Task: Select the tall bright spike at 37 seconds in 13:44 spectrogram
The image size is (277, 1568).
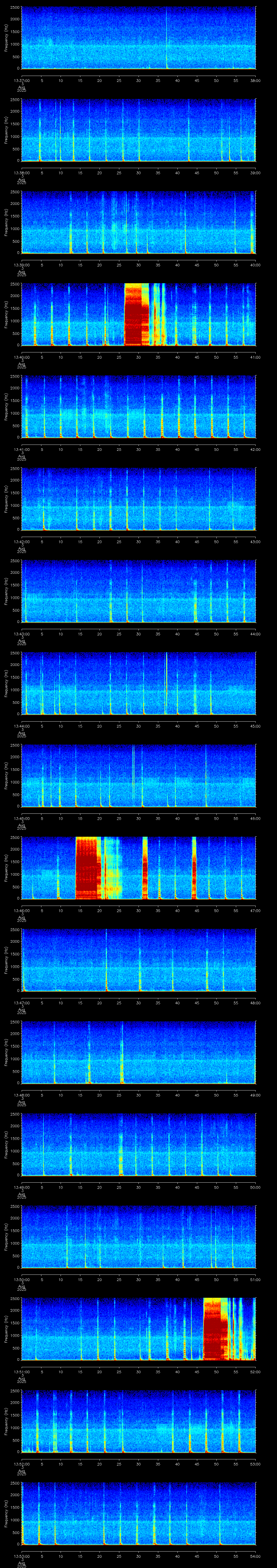Action: pyautogui.click(x=166, y=683)
